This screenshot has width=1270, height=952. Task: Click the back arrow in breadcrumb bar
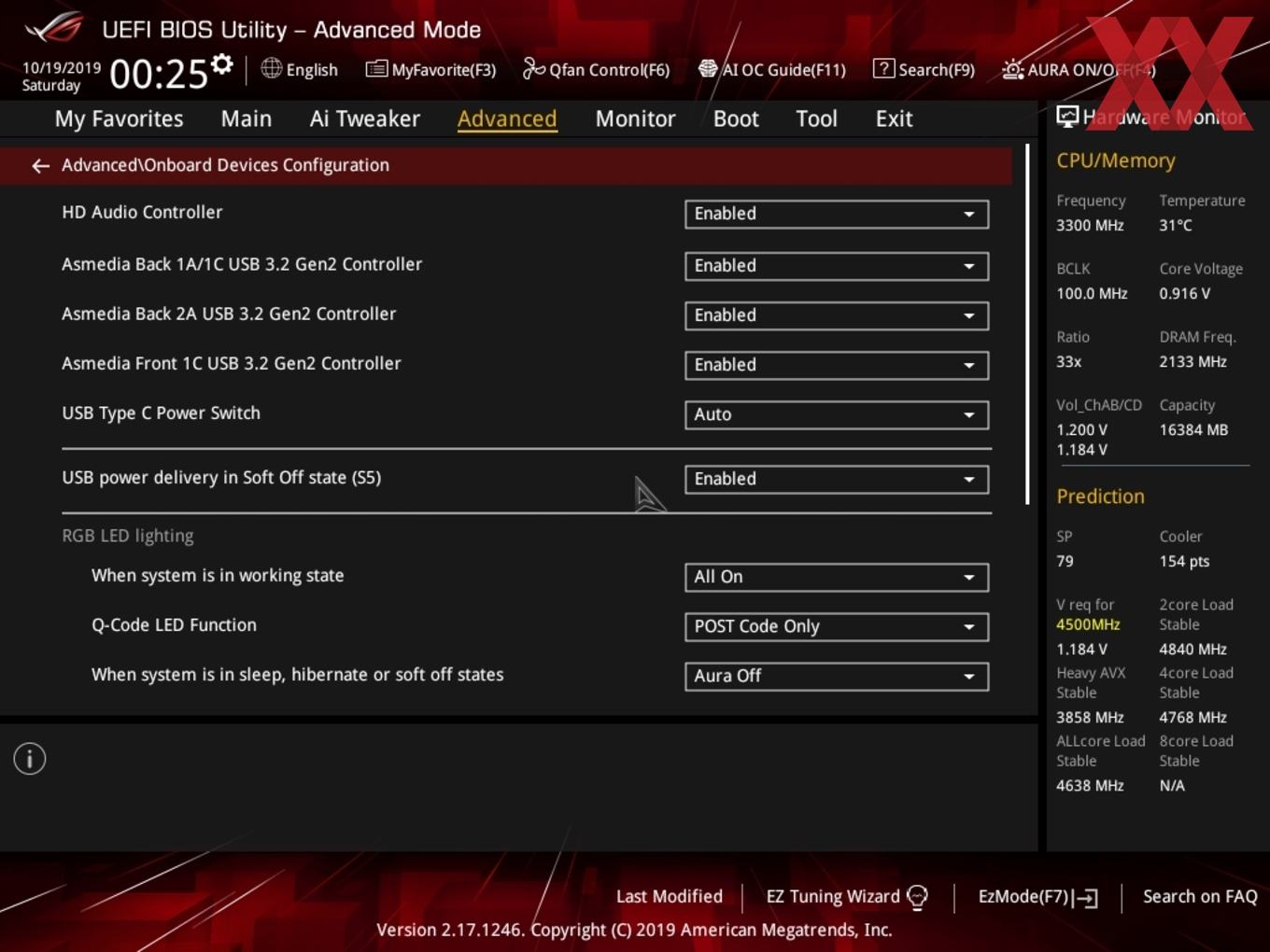click(40, 165)
